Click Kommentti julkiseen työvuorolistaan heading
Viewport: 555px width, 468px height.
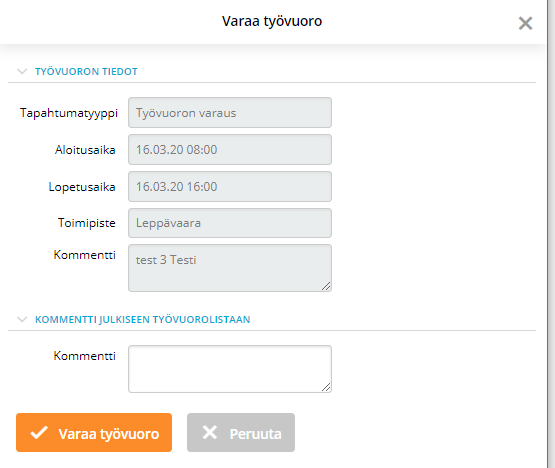click(143, 319)
